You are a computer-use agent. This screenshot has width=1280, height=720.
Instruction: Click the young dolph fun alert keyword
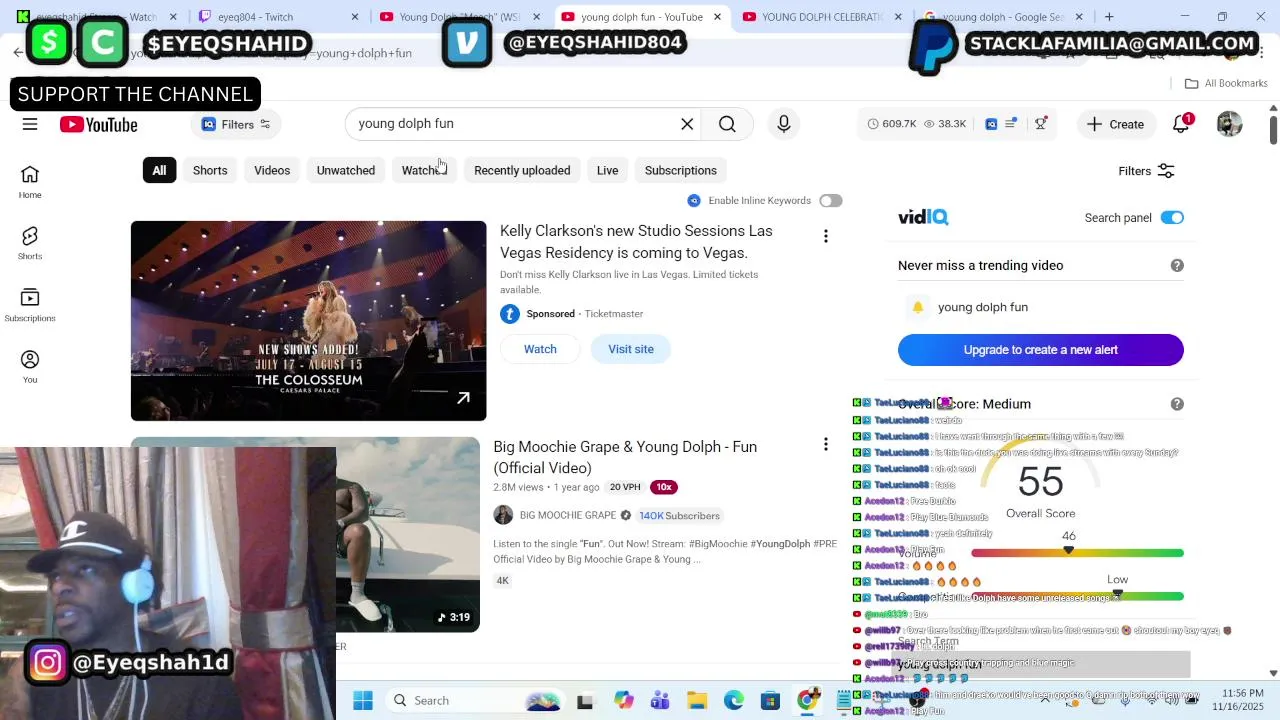pos(983,307)
